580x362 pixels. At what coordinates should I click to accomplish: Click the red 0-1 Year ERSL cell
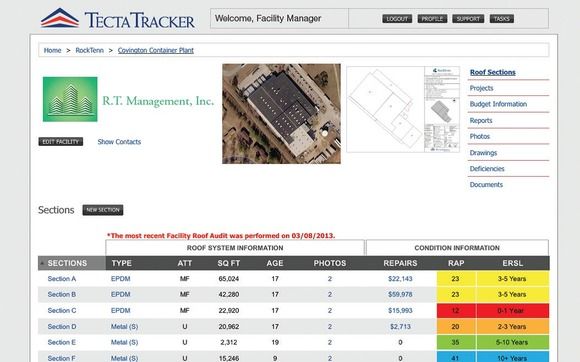tap(513, 311)
